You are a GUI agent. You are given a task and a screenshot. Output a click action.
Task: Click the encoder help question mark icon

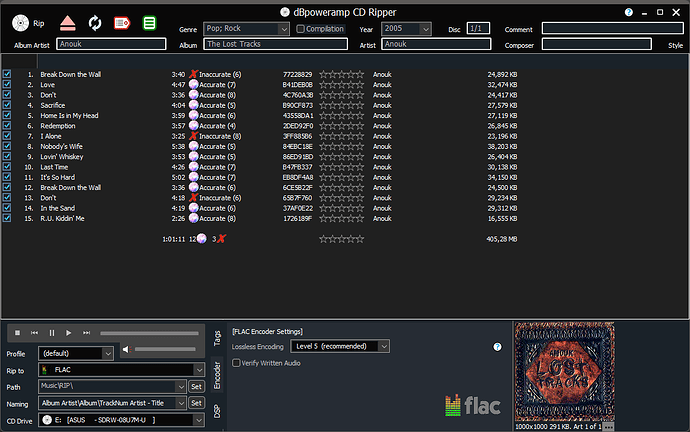click(497, 346)
